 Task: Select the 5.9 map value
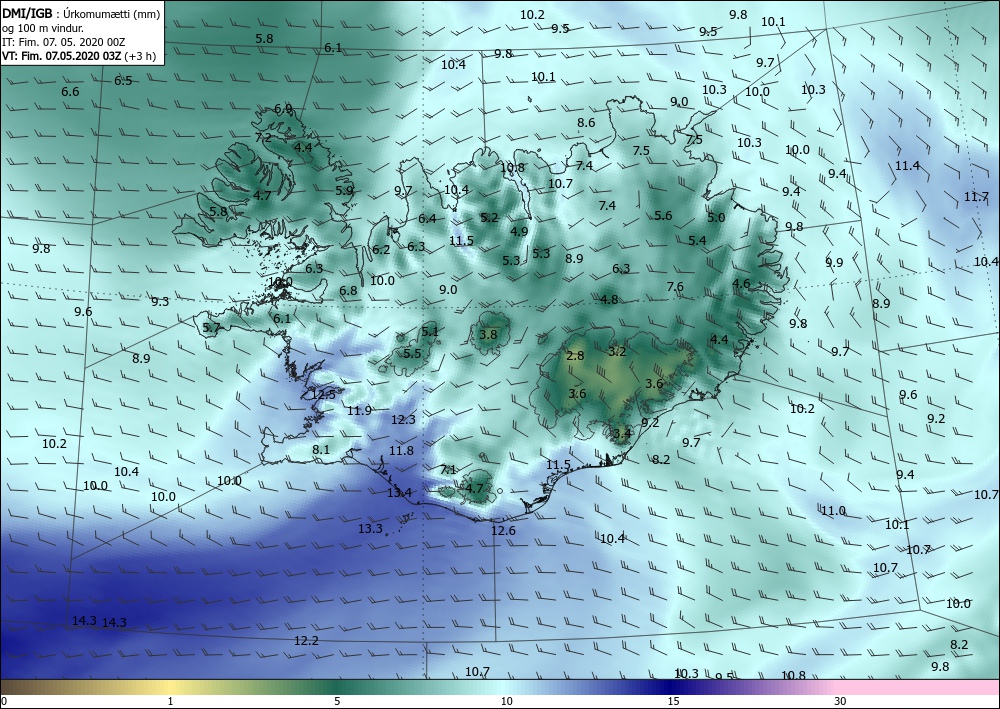point(344,190)
